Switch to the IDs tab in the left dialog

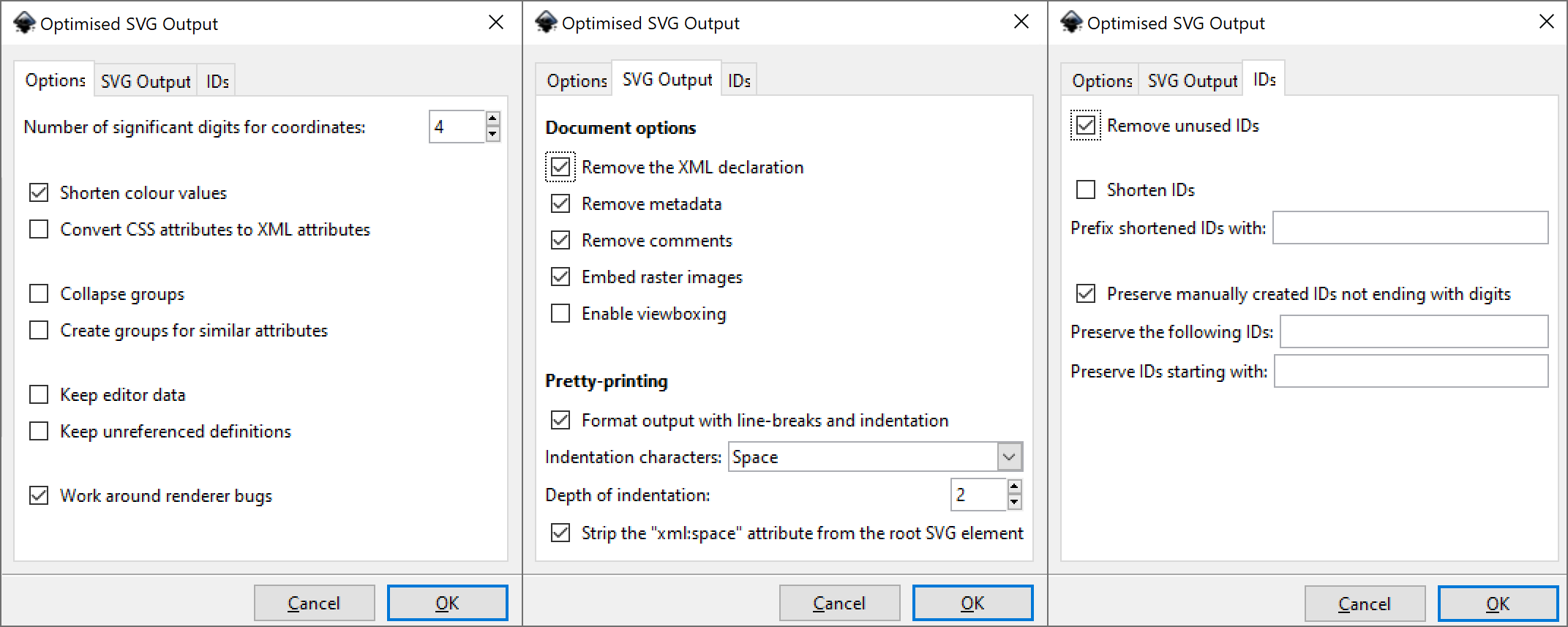216,80
